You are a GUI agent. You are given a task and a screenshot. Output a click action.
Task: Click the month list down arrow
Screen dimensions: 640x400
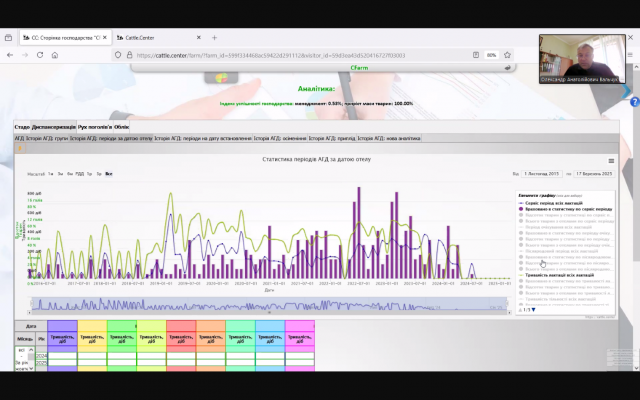(x=31, y=369)
